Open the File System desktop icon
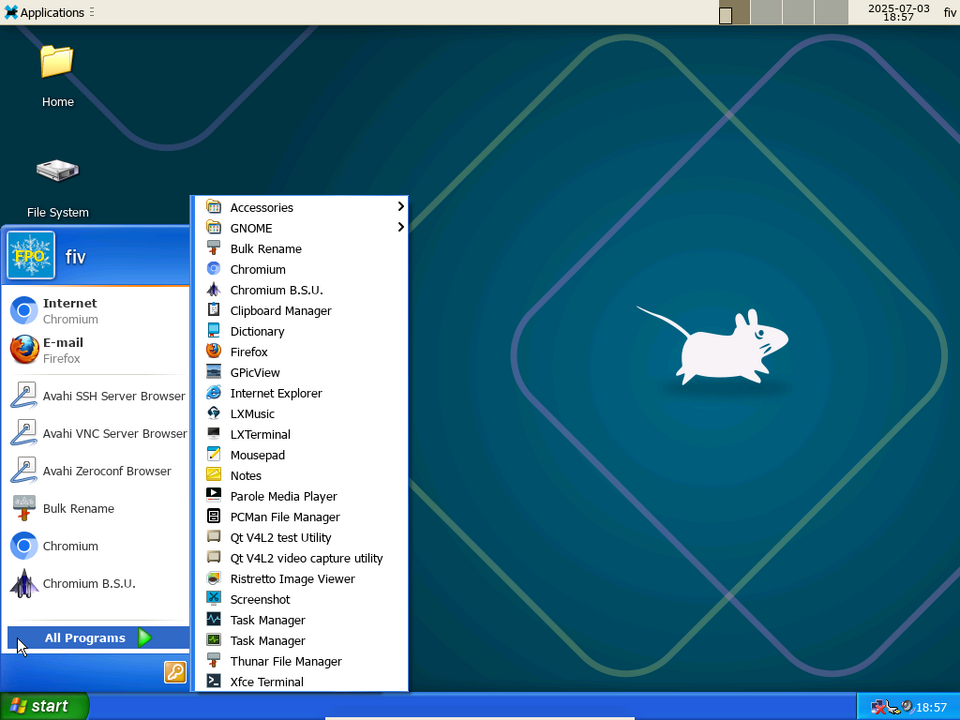The image size is (960, 720). tap(57, 171)
